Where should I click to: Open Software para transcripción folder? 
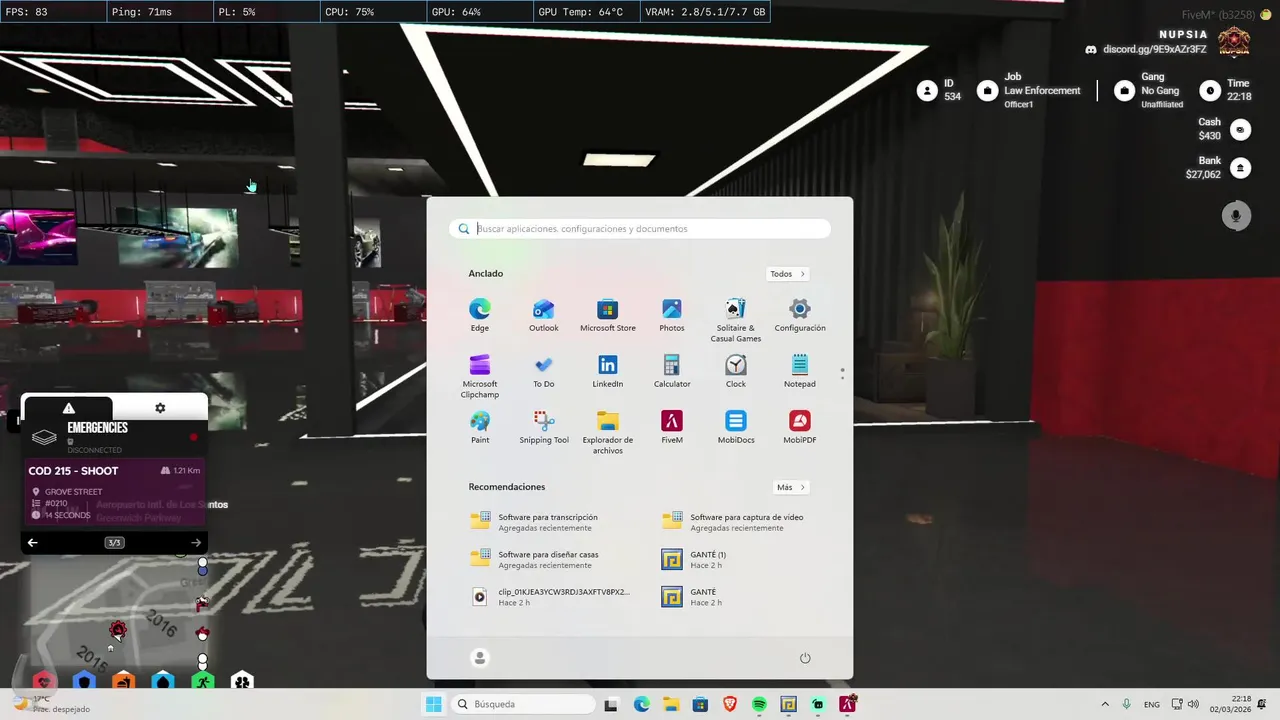[x=548, y=522]
